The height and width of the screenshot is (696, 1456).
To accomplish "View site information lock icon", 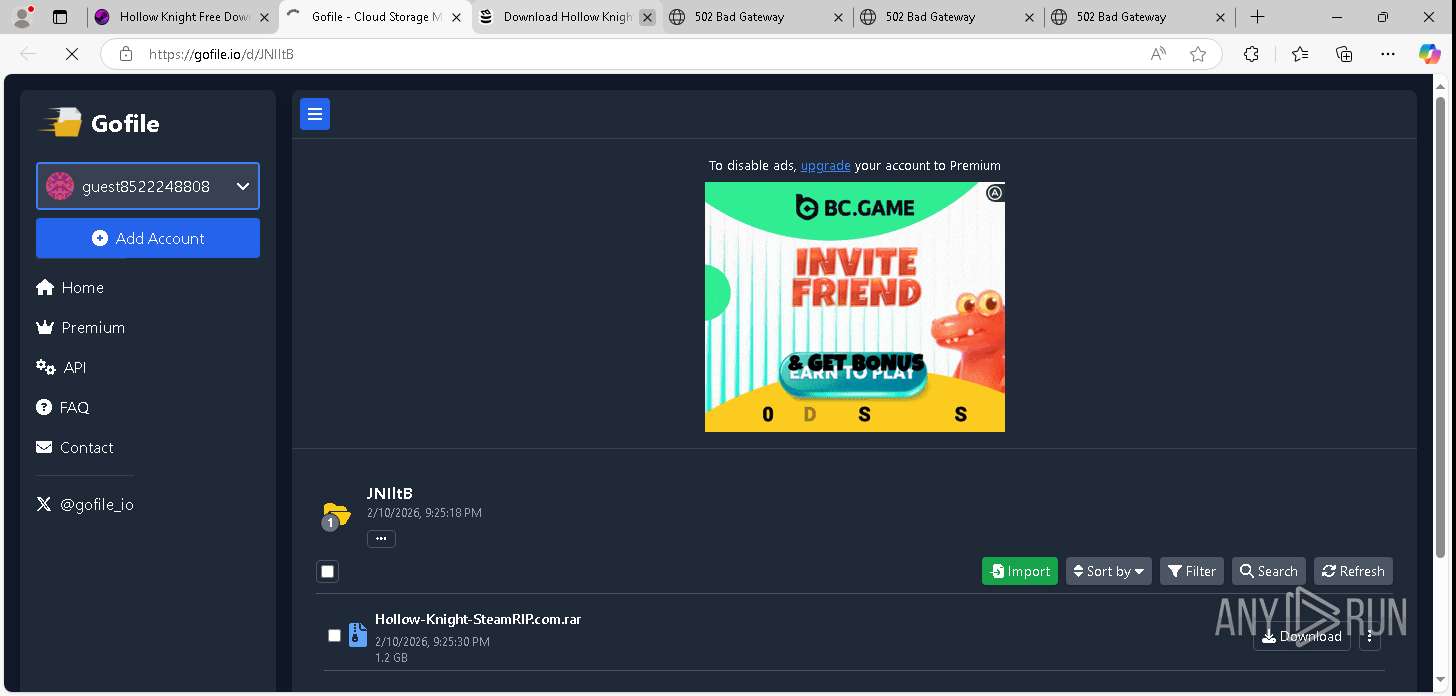I will click(x=125, y=54).
